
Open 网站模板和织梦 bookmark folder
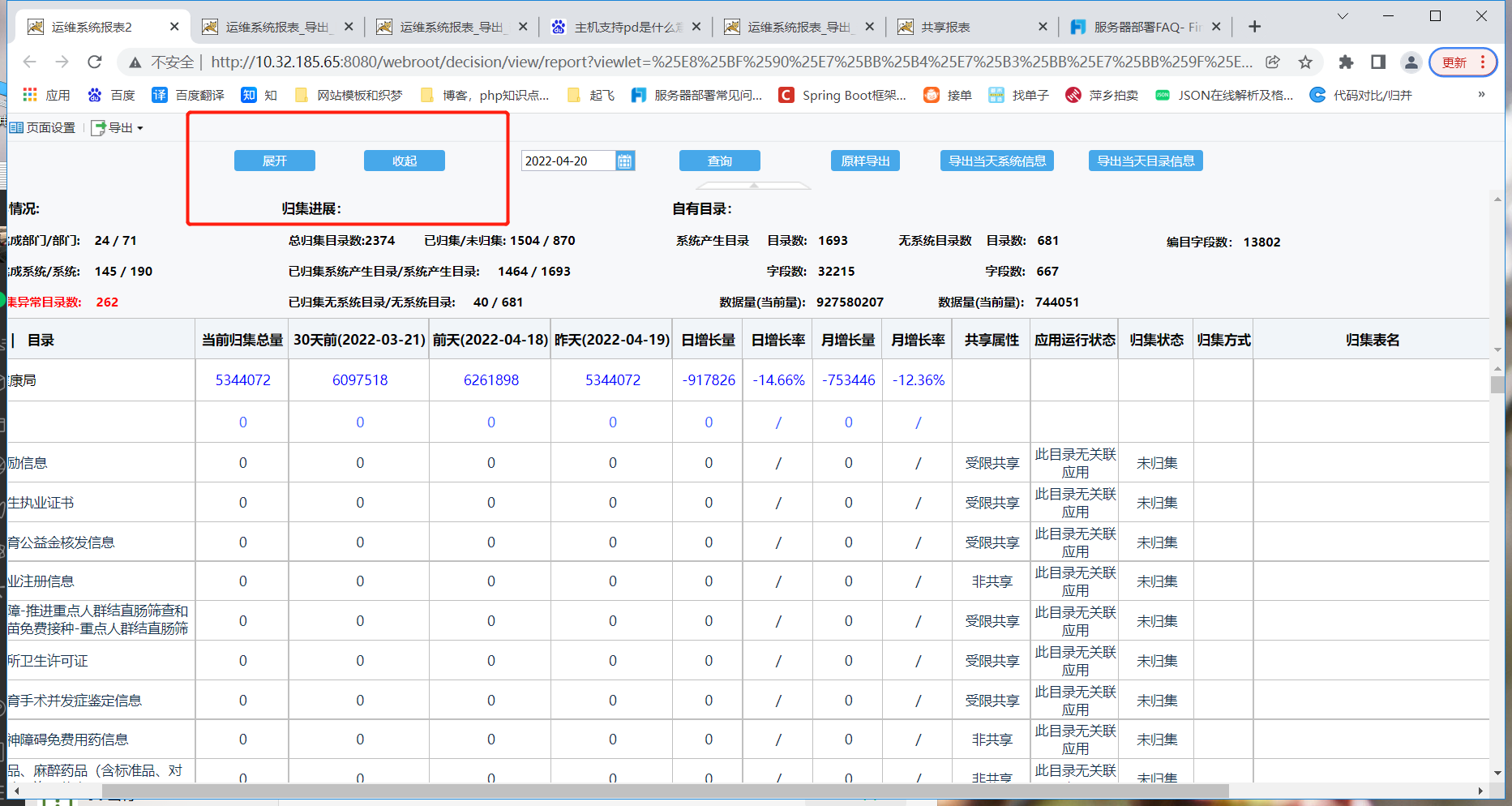coord(349,95)
